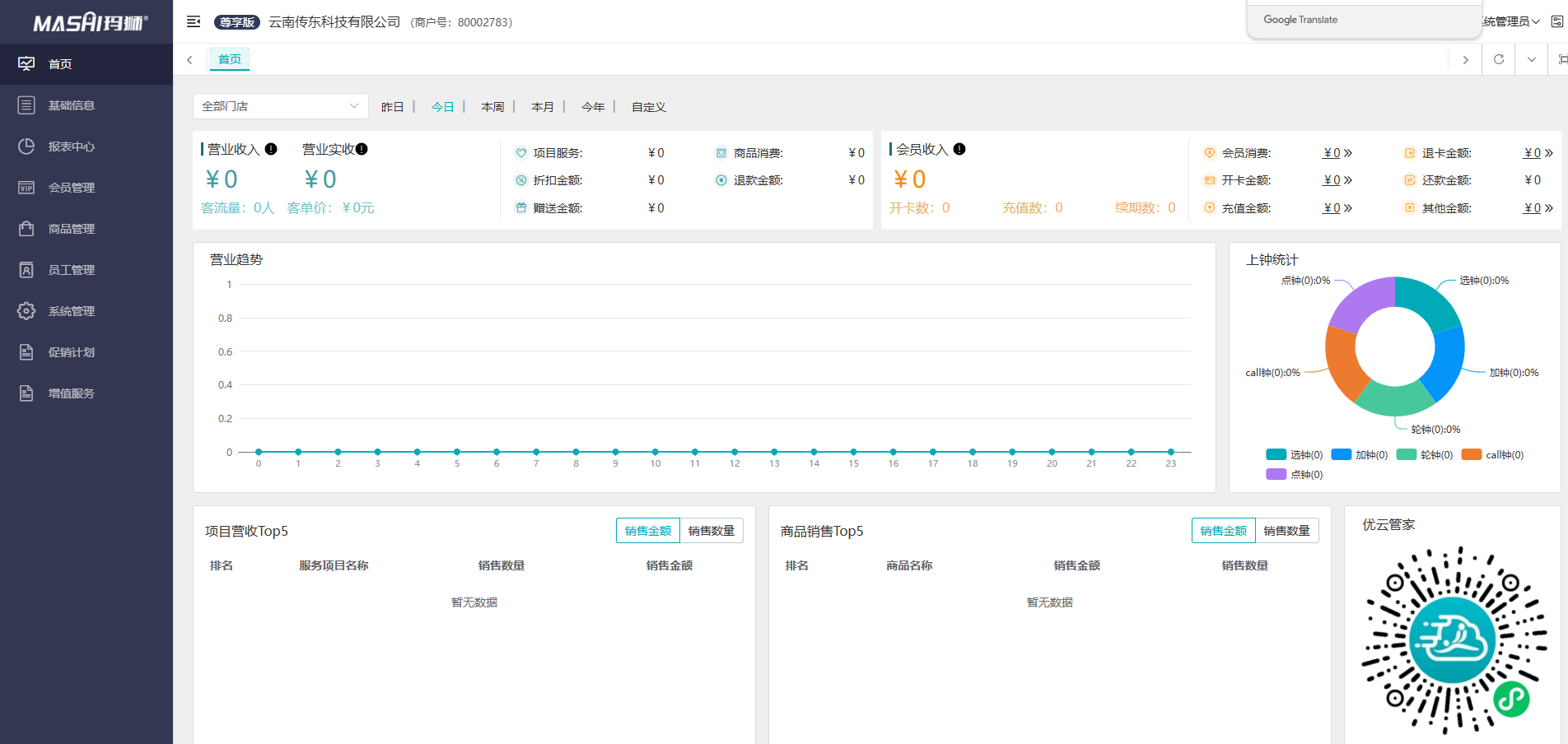Screen dimensions: 1568x744
Task: Open 员工管理 sidebar menu
Action: point(86,269)
